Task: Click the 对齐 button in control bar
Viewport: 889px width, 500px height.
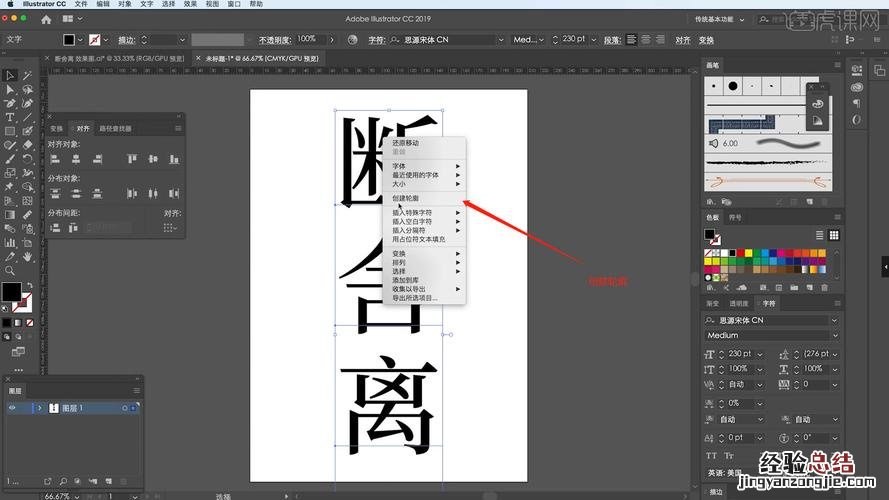Action: (682, 39)
